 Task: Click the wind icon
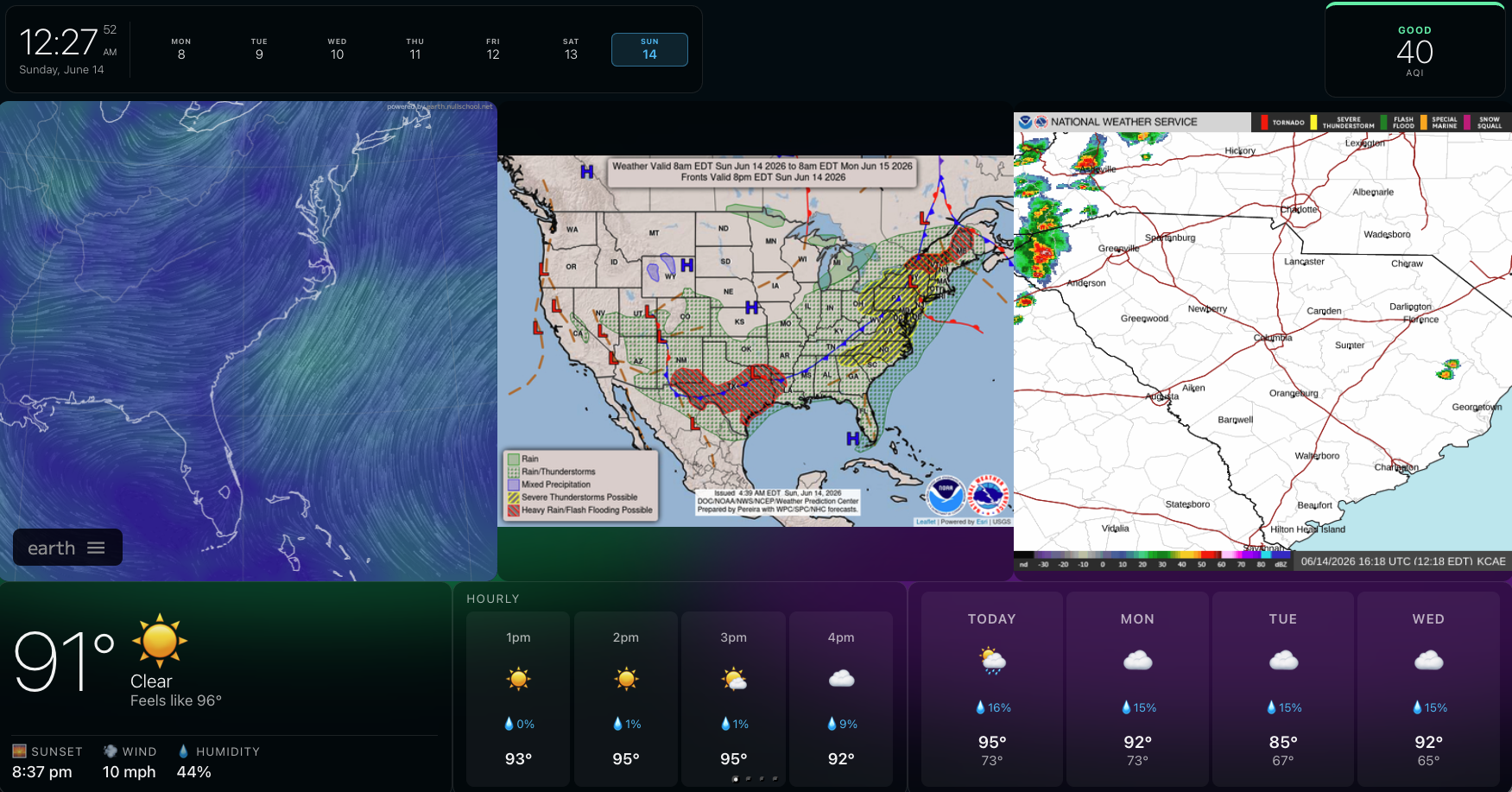pos(110,751)
